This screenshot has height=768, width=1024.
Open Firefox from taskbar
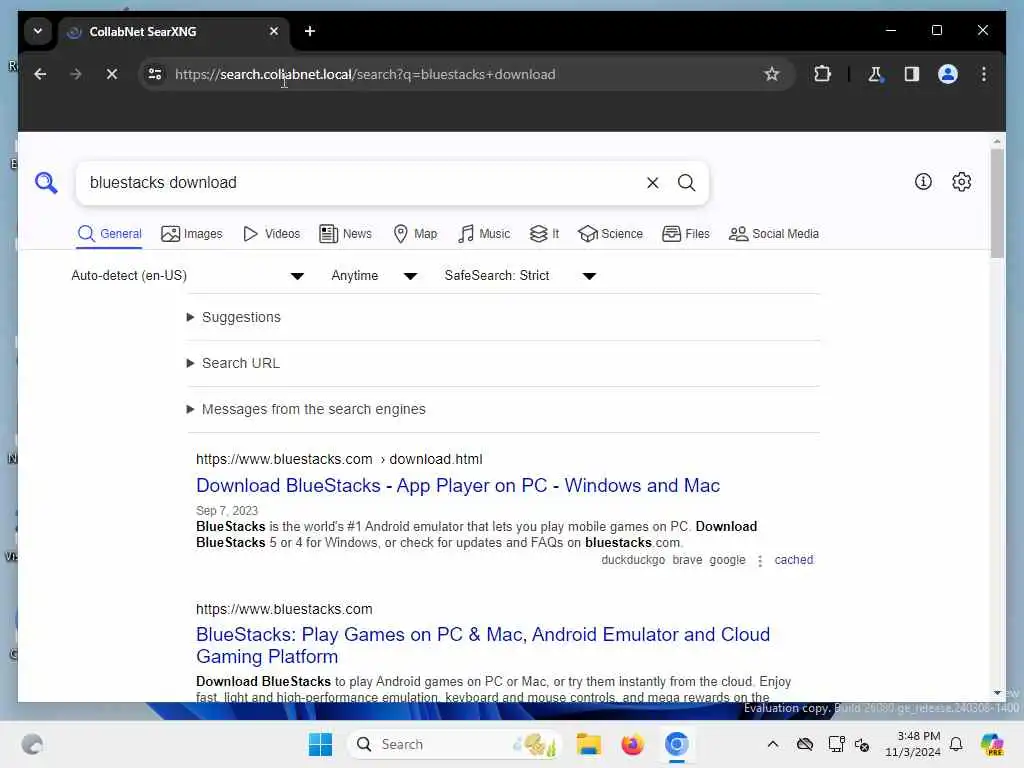[632, 744]
